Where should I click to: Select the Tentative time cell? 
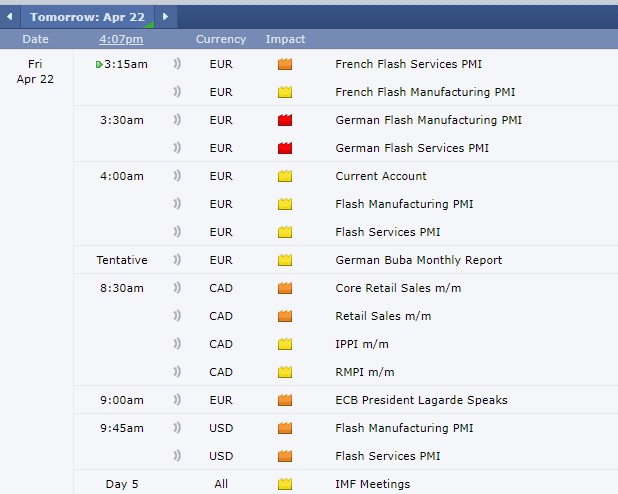click(x=122, y=260)
